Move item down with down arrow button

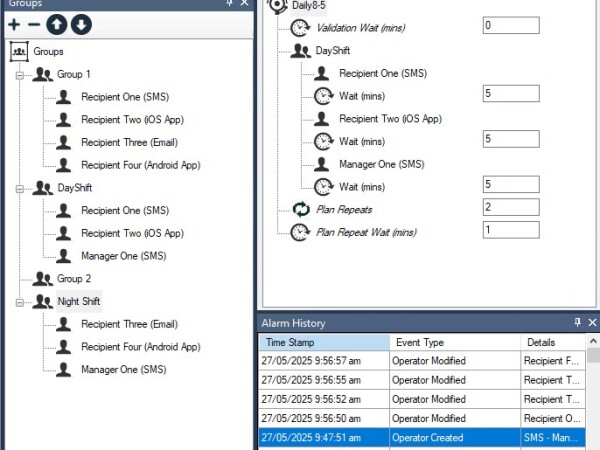[81, 24]
